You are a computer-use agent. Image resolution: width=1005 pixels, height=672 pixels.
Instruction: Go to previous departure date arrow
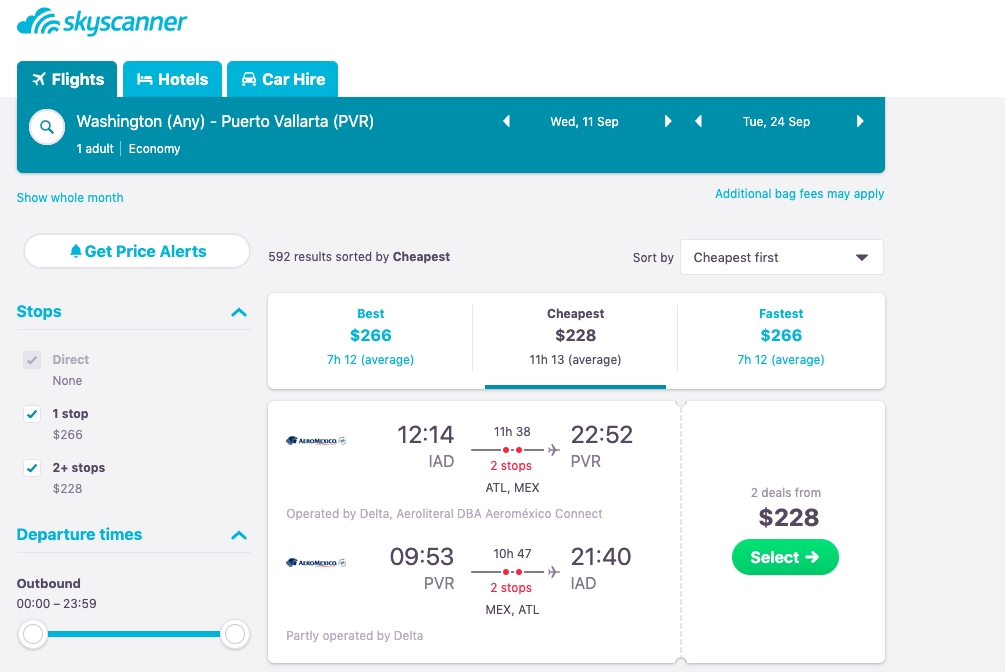(x=506, y=121)
